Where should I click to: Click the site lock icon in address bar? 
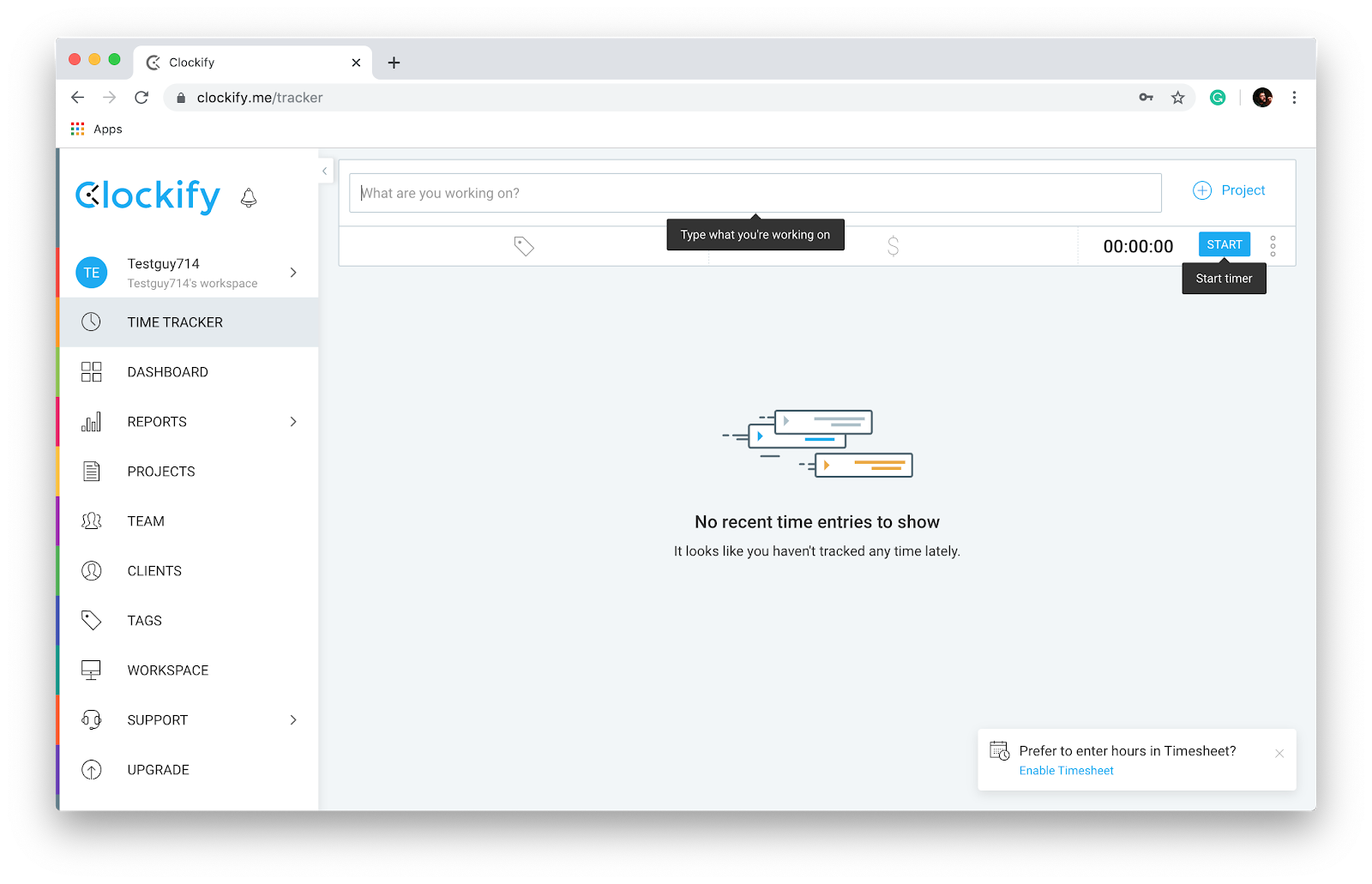[181, 98]
